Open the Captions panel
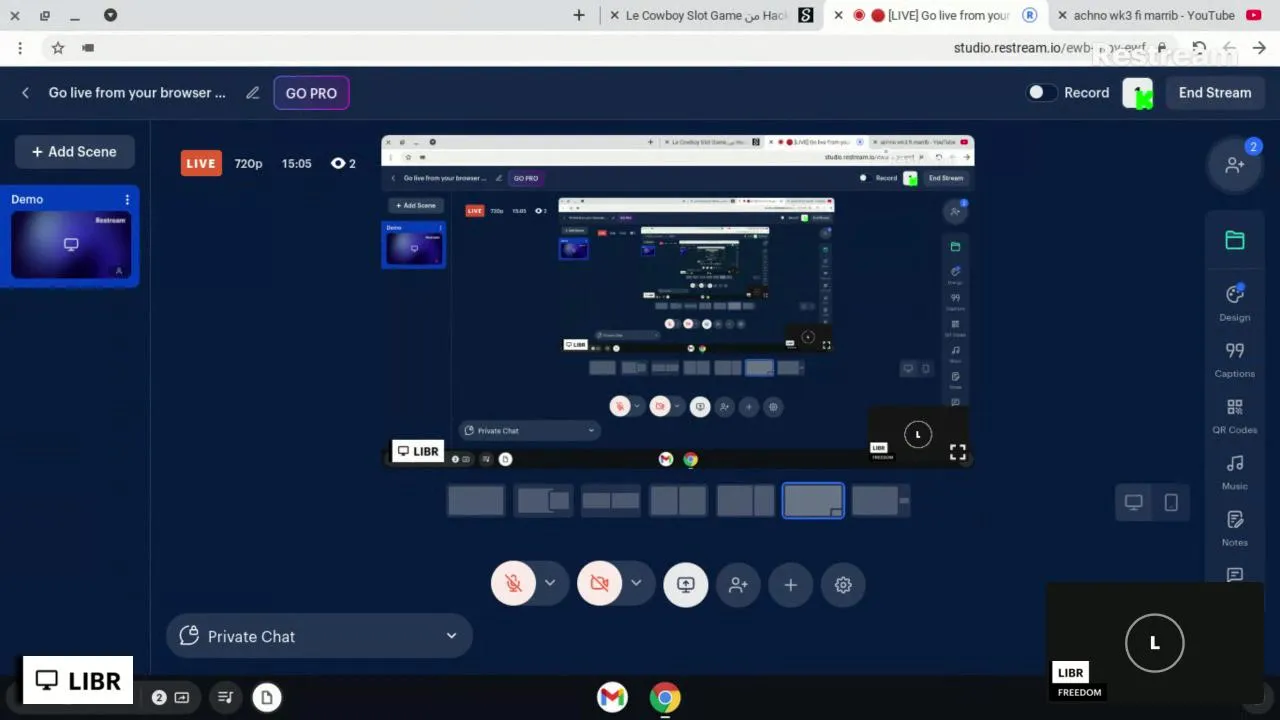The image size is (1280, 720). [x=1234, y=359]
